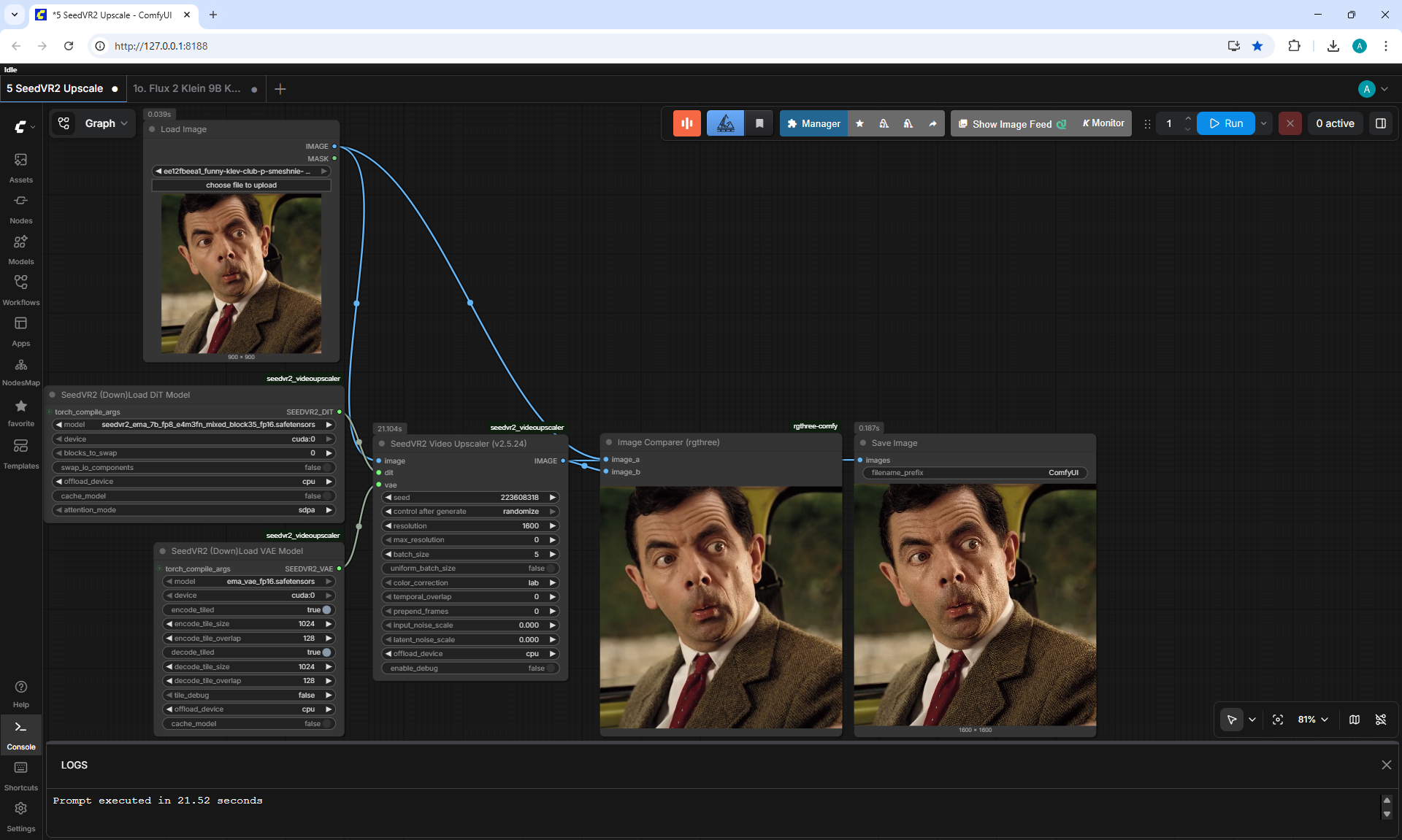Toggle uniform_batch_size switch

551,569
